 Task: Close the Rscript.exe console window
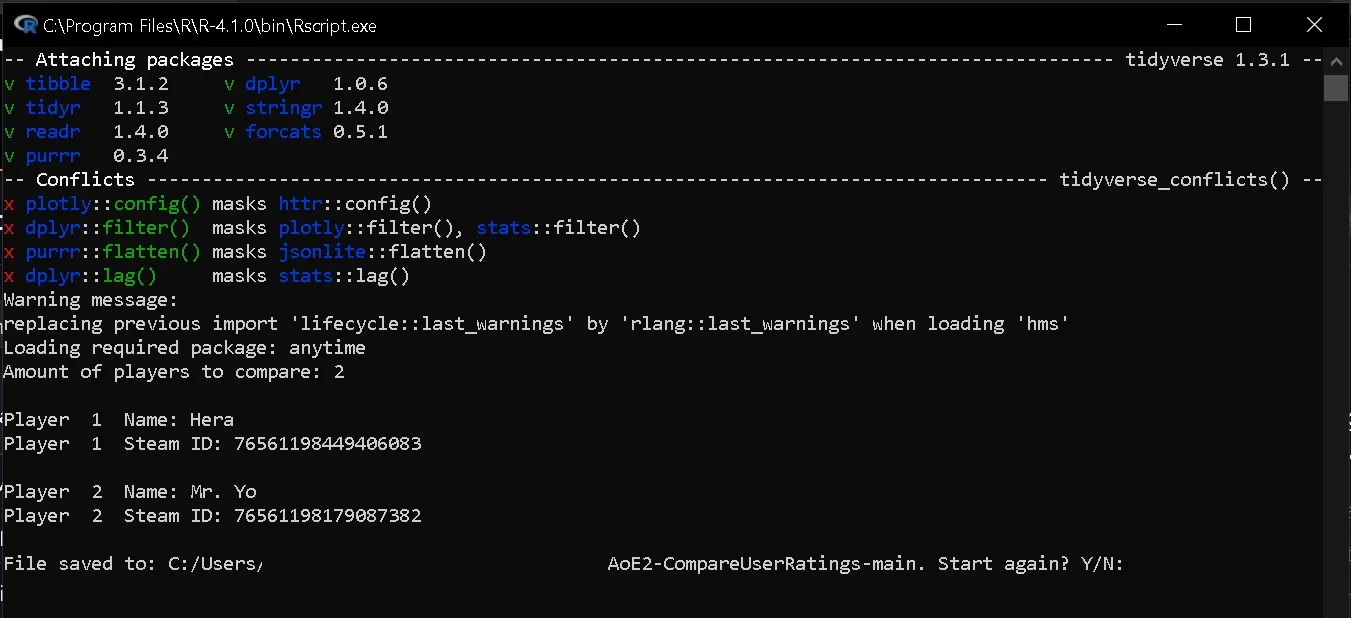(1314, 25)
